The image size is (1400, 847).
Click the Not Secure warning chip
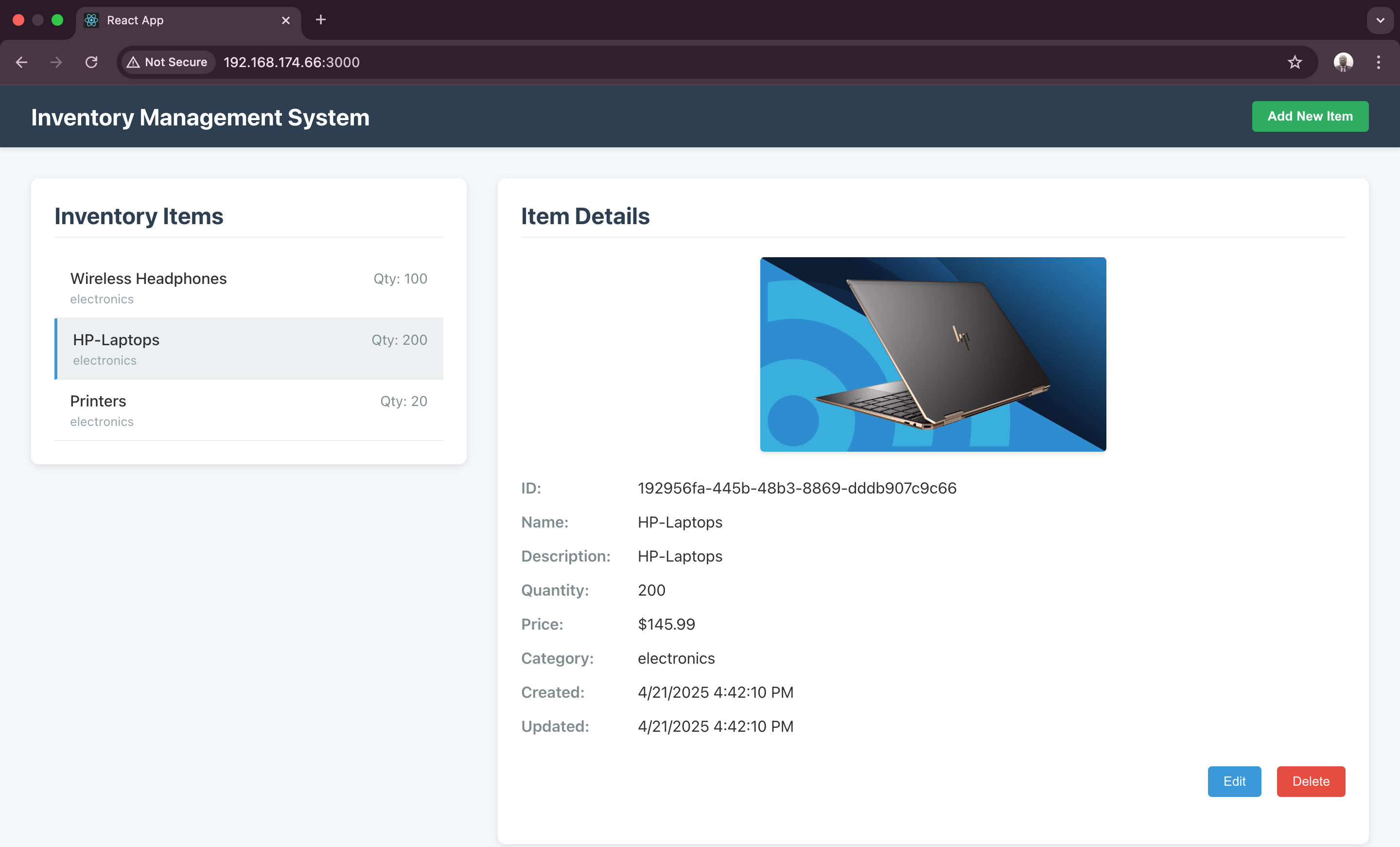pos(168,62)
